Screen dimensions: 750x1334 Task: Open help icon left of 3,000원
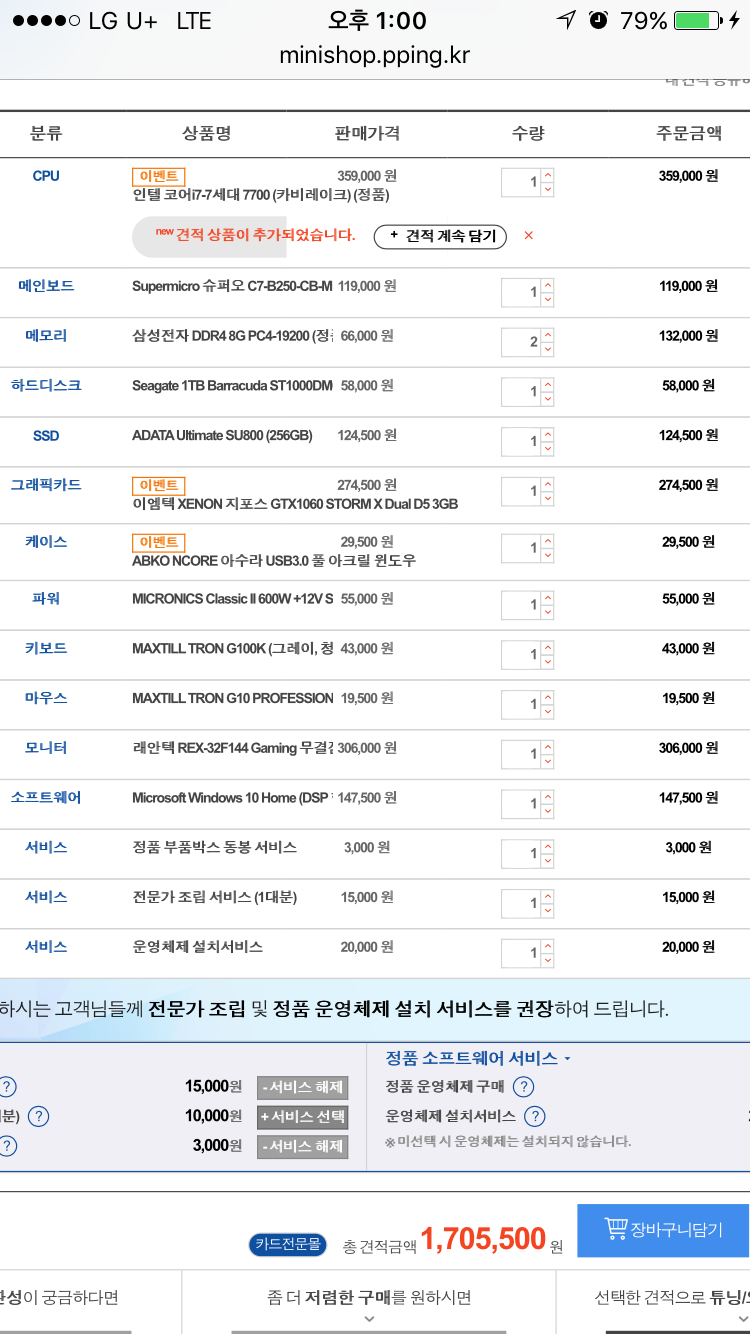click(x=7, y=1147)
